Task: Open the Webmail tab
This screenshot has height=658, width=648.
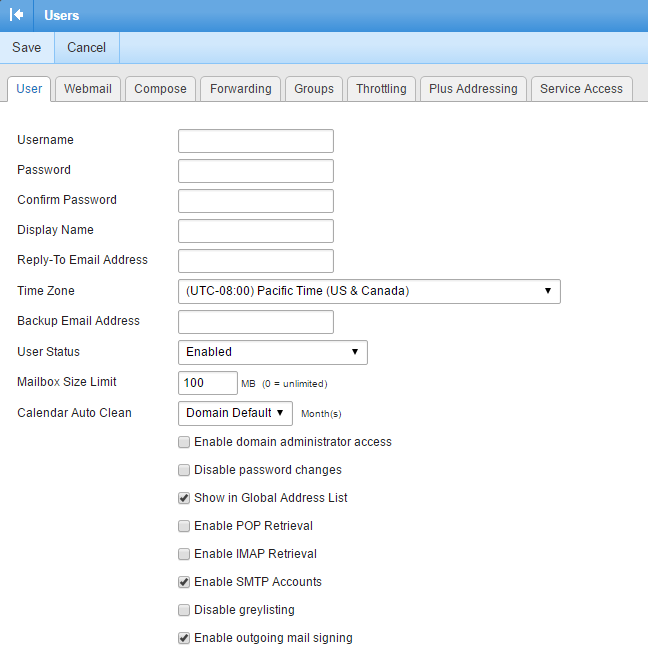Action: 88,89
